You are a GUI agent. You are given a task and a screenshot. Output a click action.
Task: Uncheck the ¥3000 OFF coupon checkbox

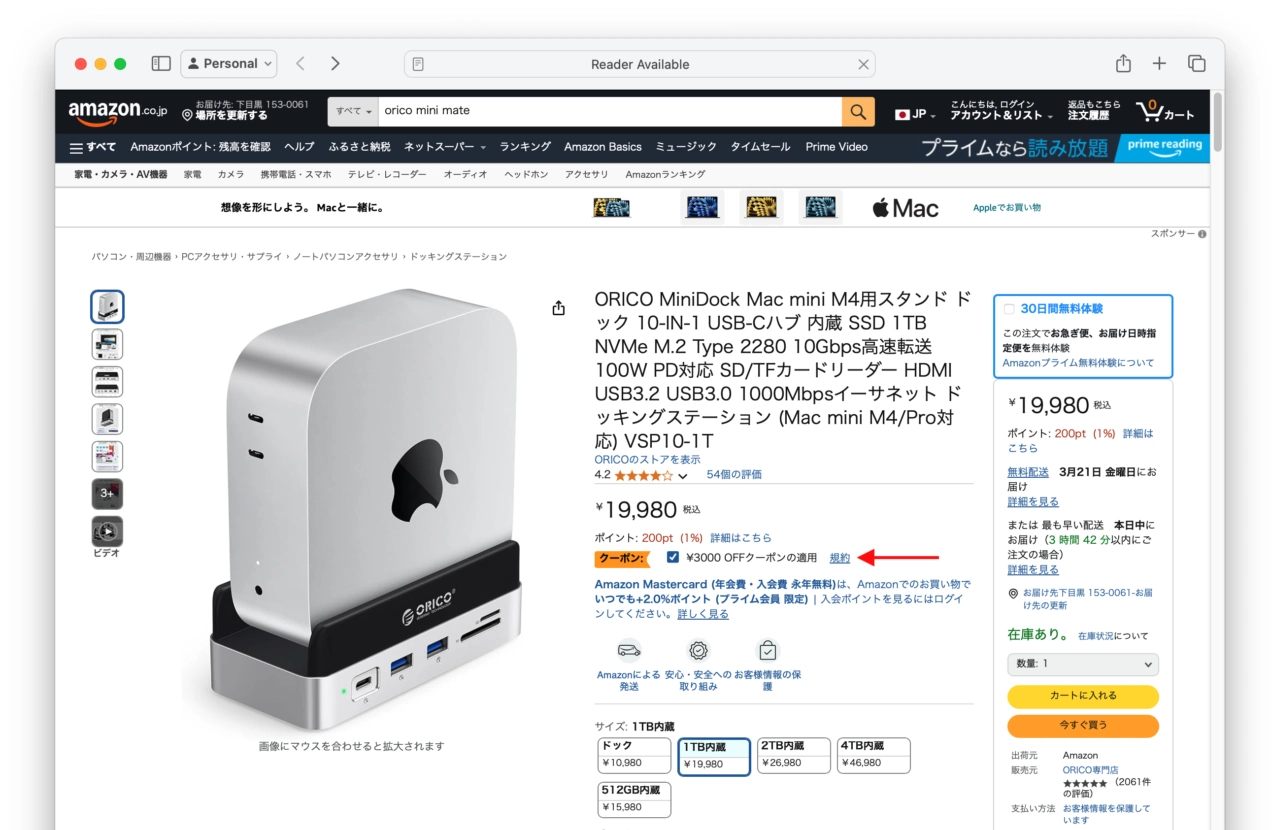pos(673,557)
